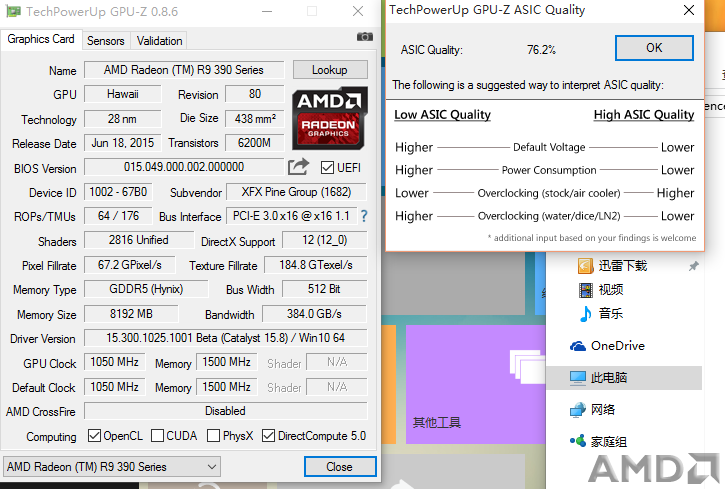Click the GPU-Z window close X button
Image resolution: width=725 pixels, height=489 pixels.
click(358, 11)
